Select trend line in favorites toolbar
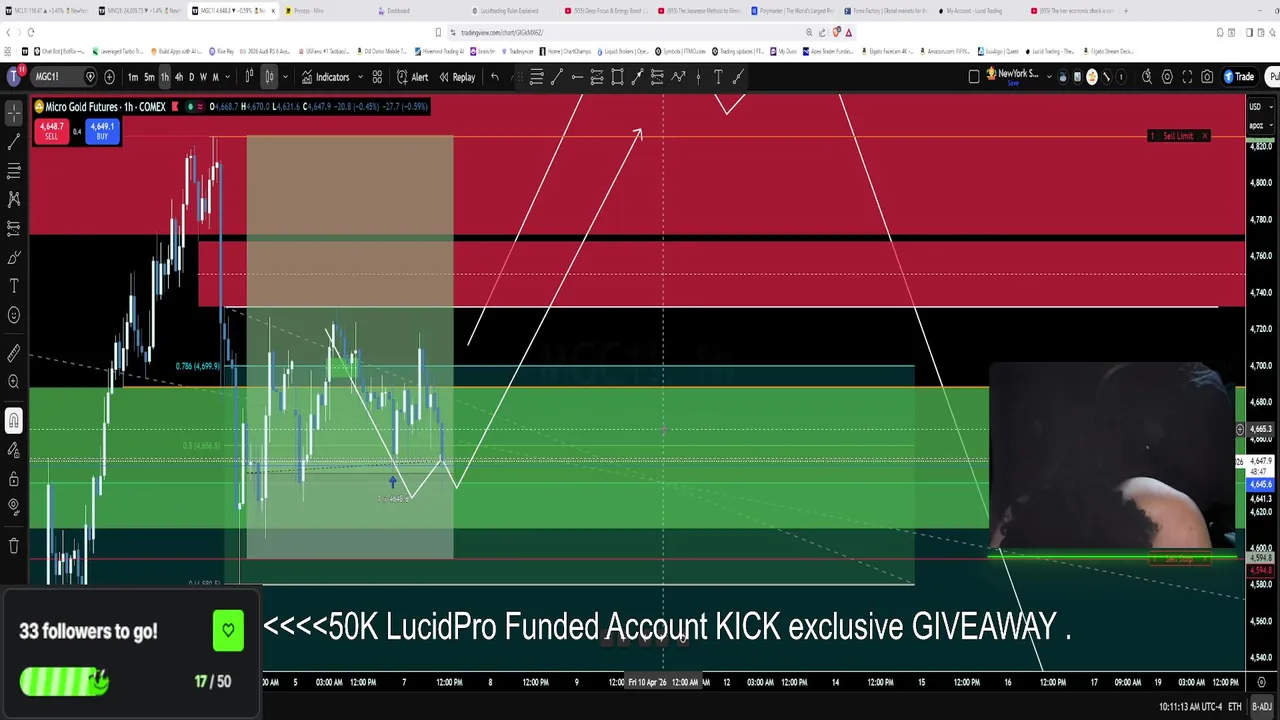Viewport: 1280px width, 720px height. coord(557,77)
